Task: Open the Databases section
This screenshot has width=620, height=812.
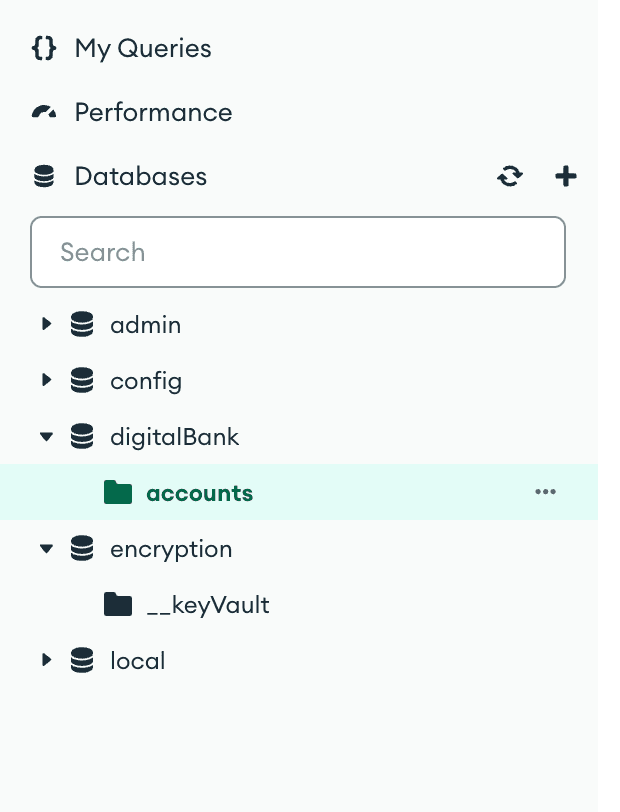Action: point(140,177)
